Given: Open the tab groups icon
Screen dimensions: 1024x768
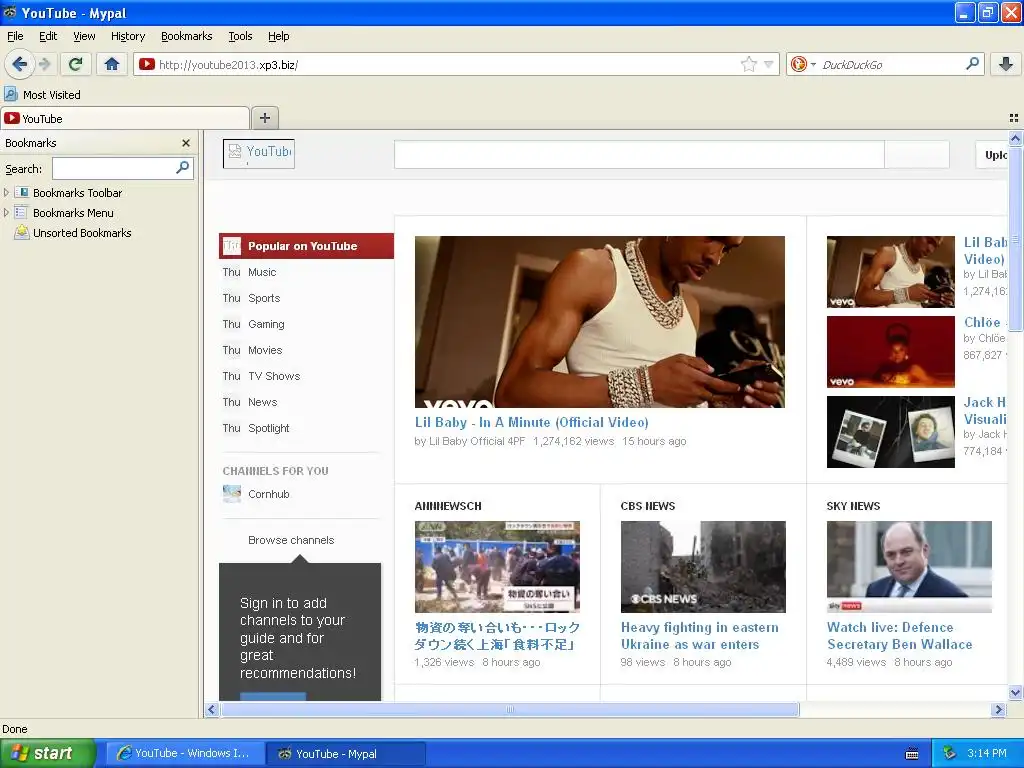Looking at the screenshot, I should point(1014,118).
